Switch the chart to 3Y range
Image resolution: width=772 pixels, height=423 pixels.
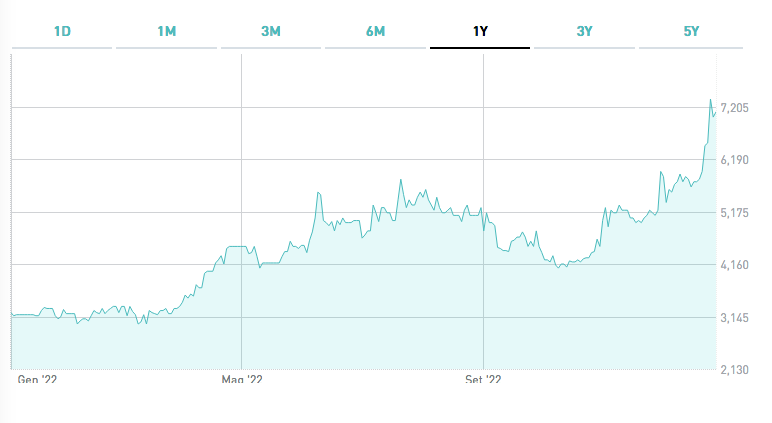tap(585, 31)
